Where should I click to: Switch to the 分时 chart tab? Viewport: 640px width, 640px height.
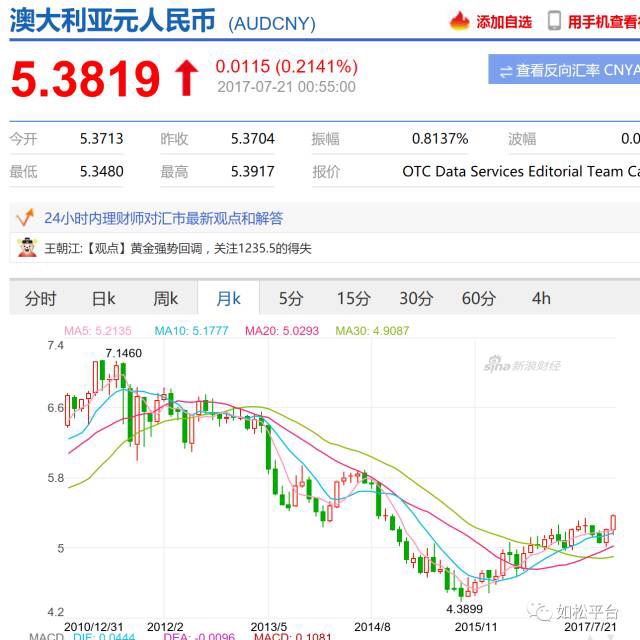coord(40,298)
